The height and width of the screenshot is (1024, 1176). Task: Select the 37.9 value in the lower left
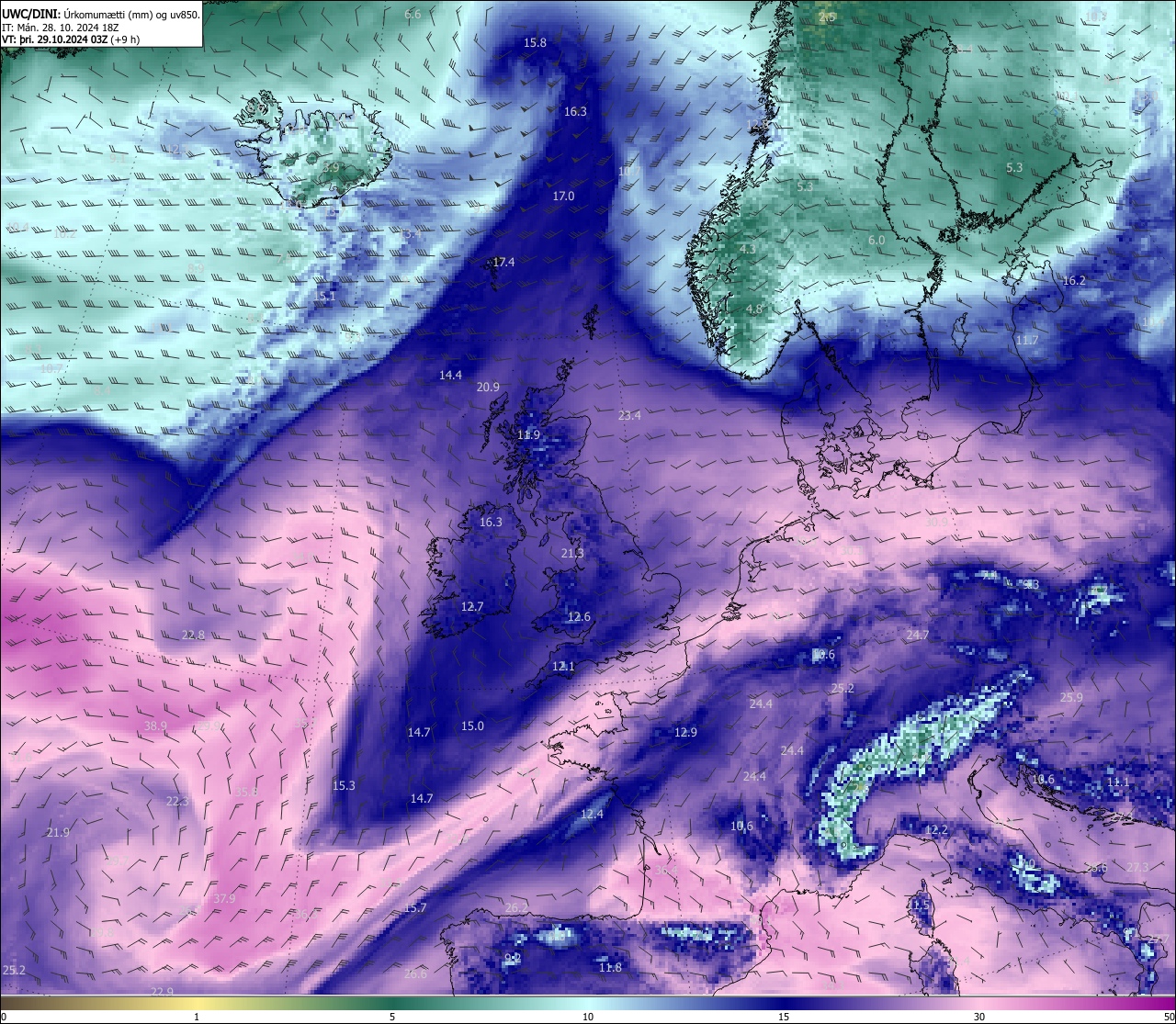(x=224, y=899)
